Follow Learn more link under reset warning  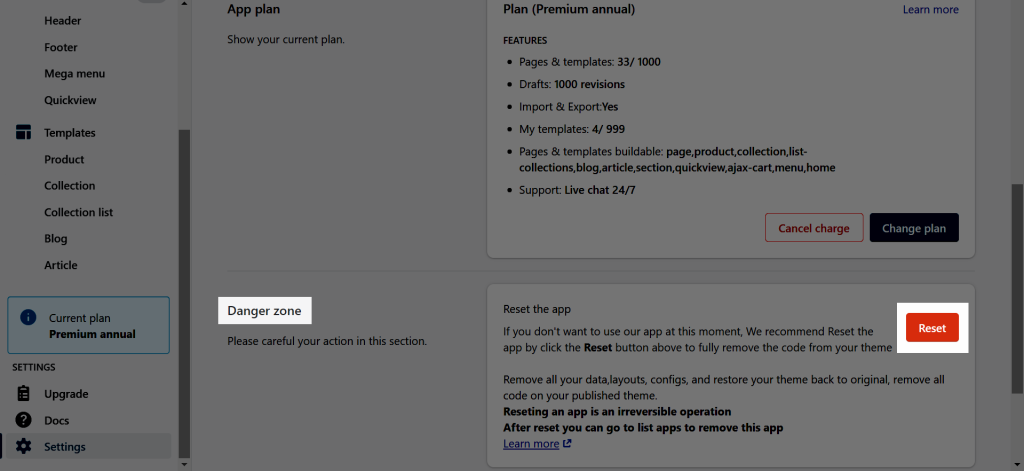point(531,444)
